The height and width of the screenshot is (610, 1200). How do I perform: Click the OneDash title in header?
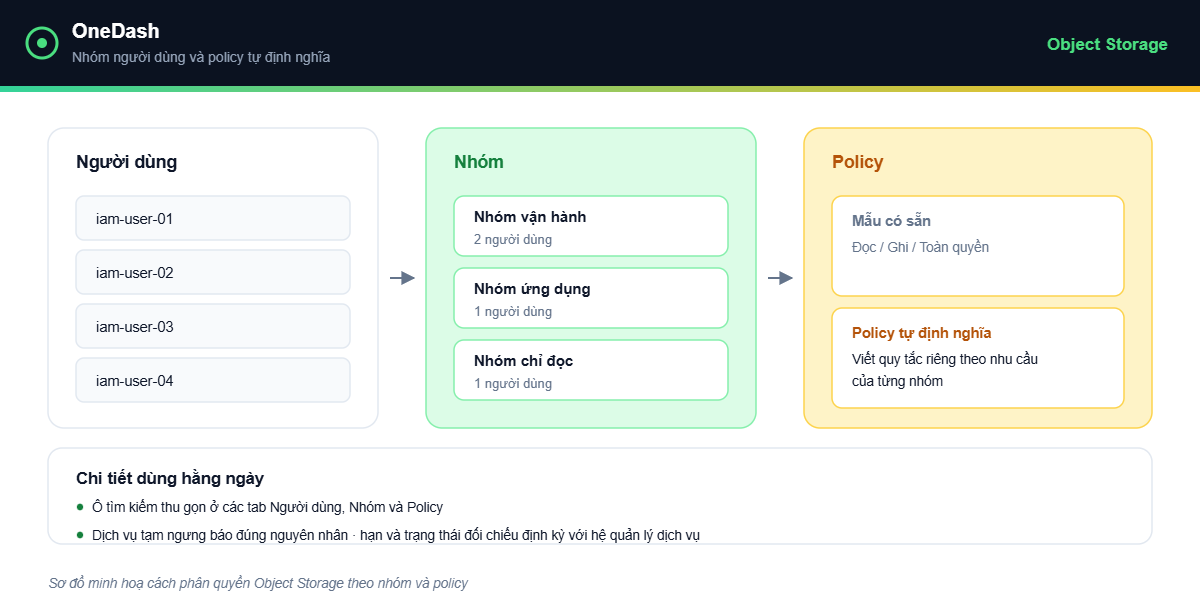pyautogui.click(x=116, y=31)
